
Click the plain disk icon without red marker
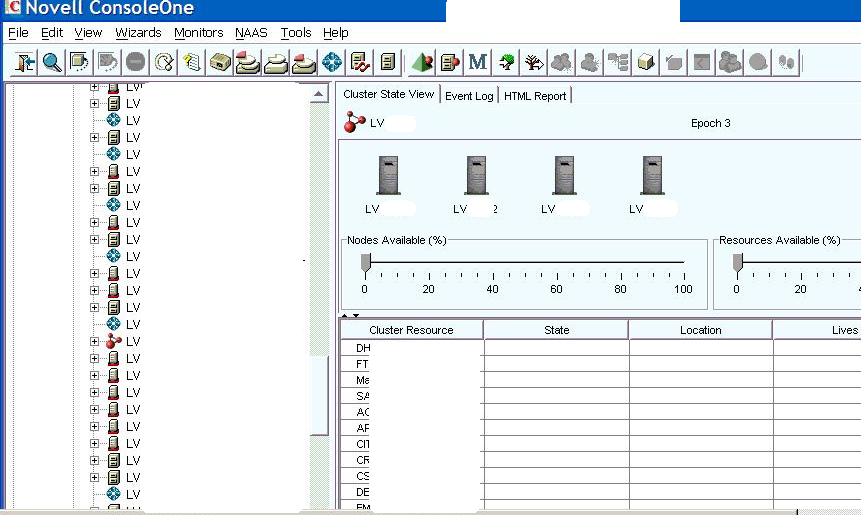click(x=276, y=62)
